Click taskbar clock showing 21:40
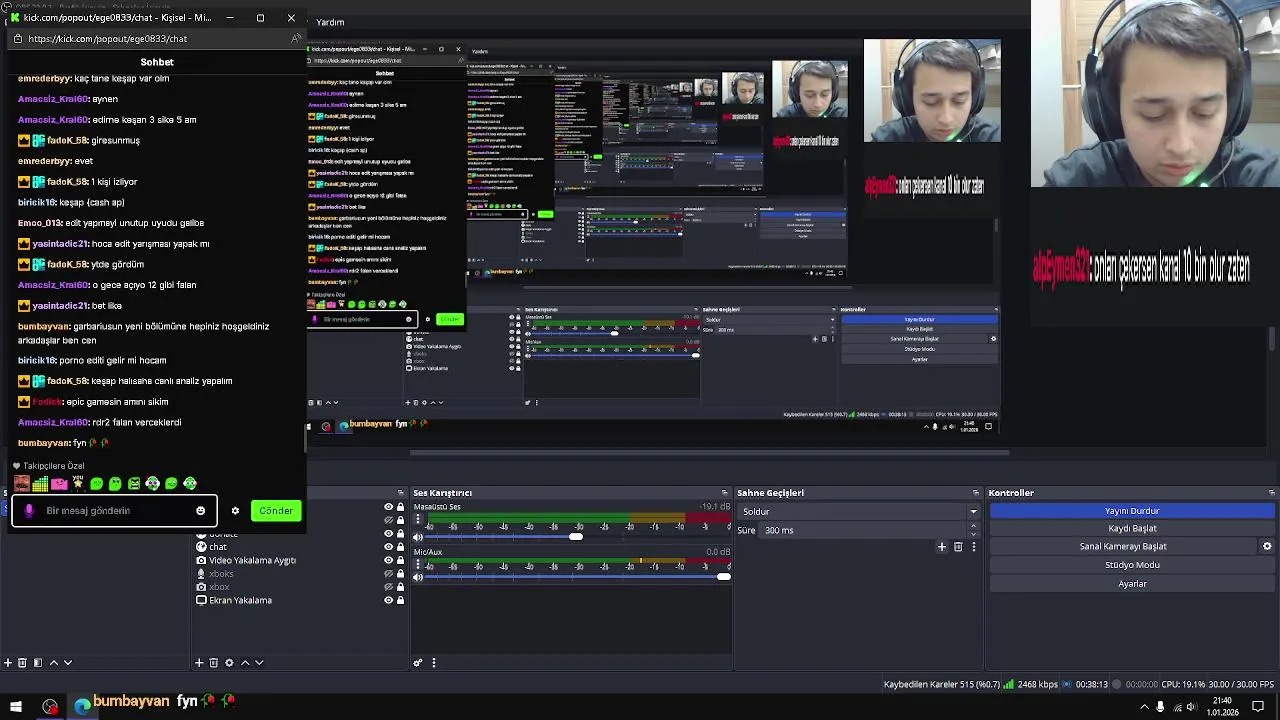The height and width of the screenshot is (720, 1280). pos(1222,707)
